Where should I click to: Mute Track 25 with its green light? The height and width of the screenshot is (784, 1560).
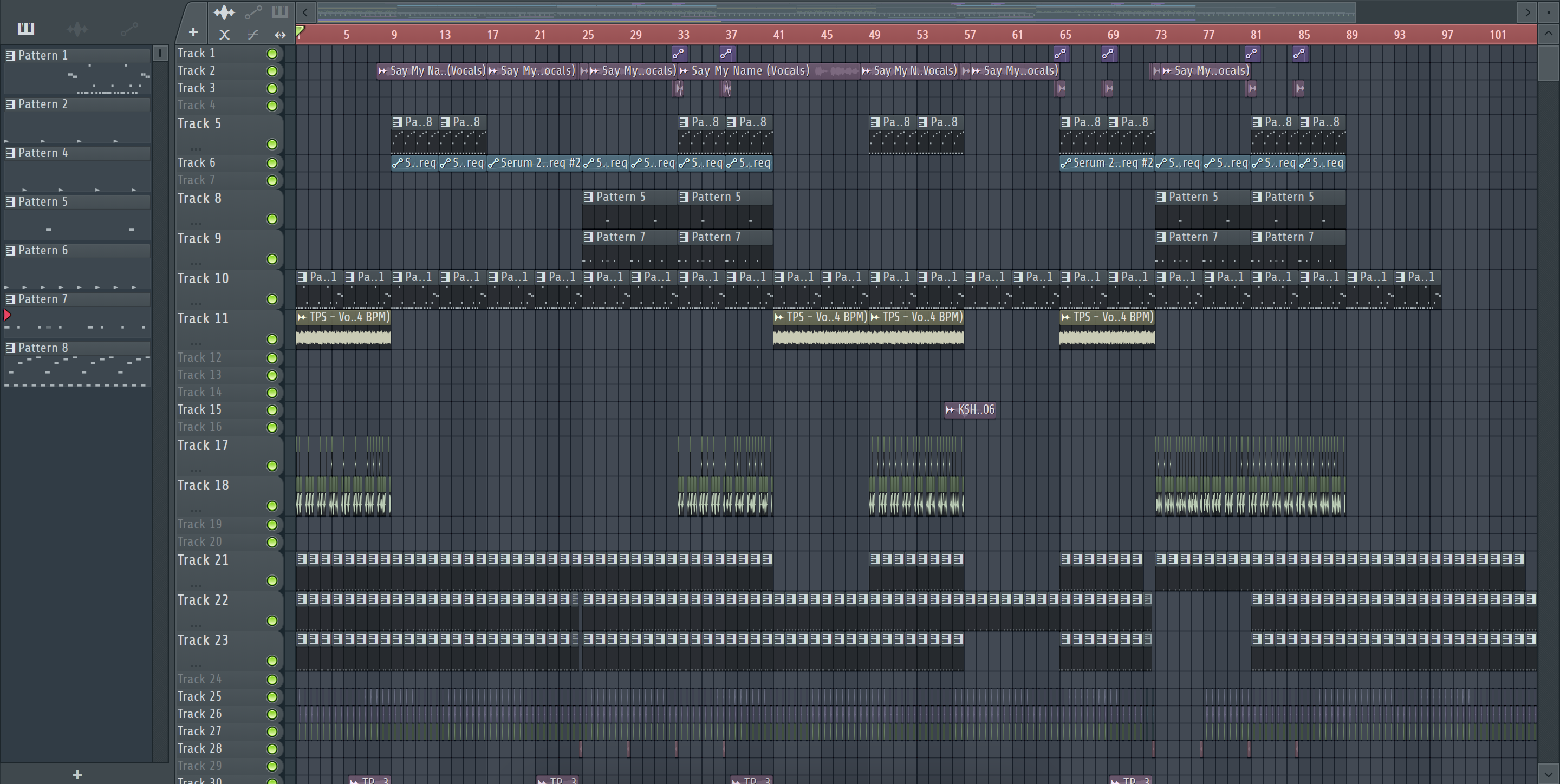[x=272, y=697]
